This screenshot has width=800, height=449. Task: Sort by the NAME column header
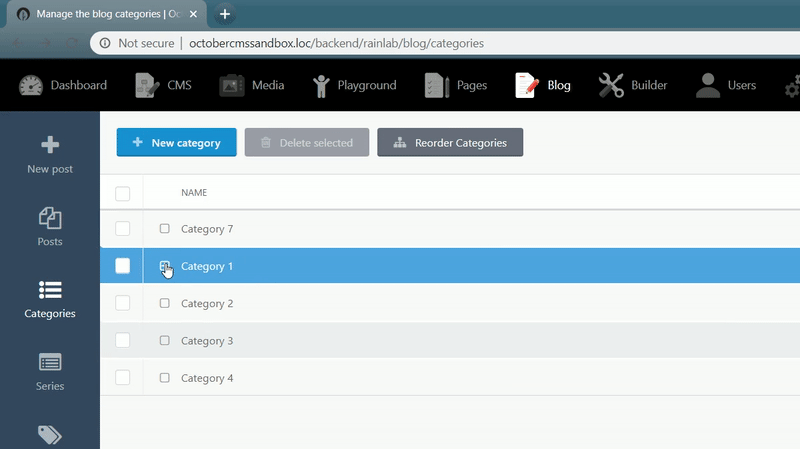pyautogui.click(x=194, y=192)
